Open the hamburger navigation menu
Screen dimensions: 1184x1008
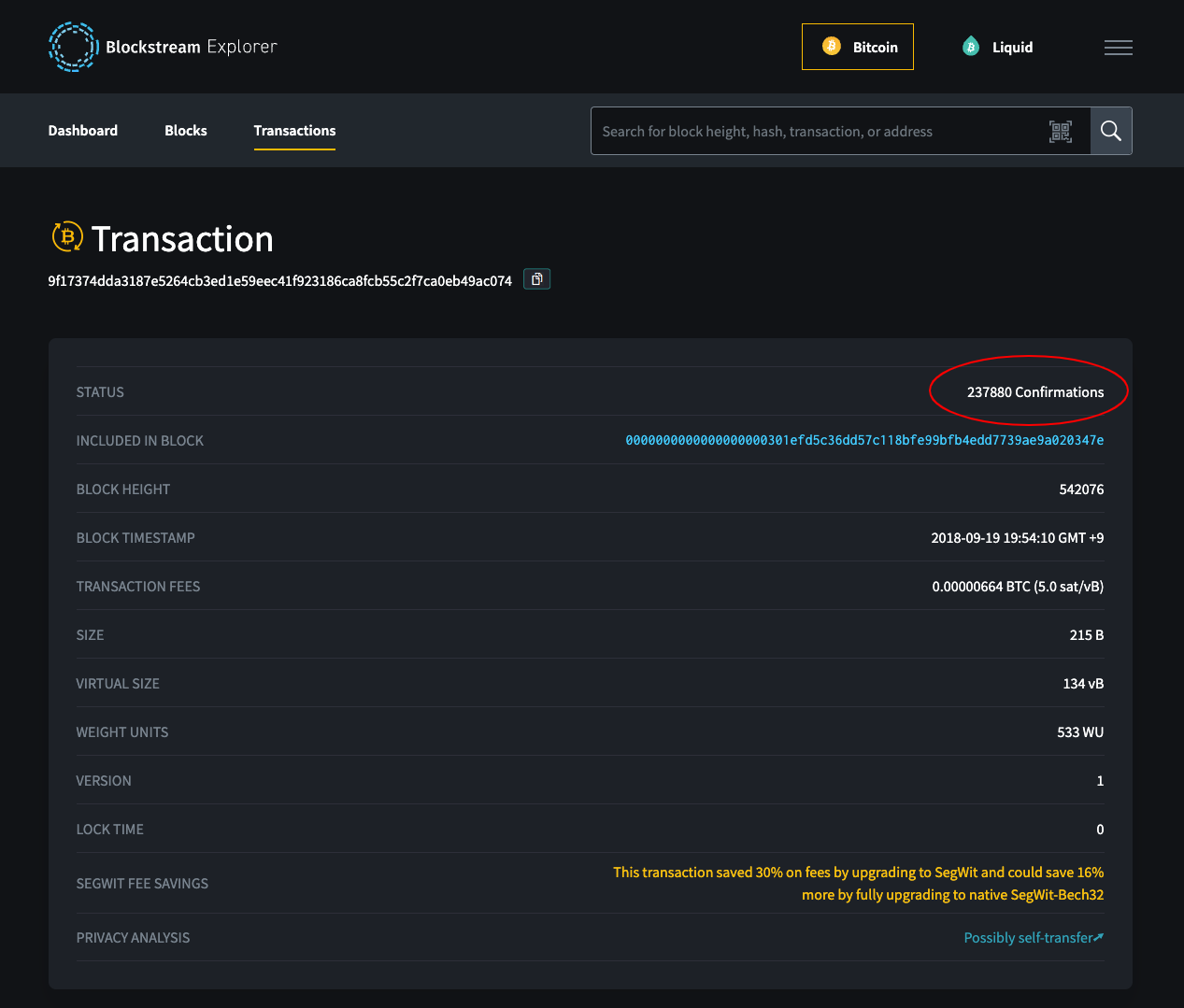(1118, 47)
